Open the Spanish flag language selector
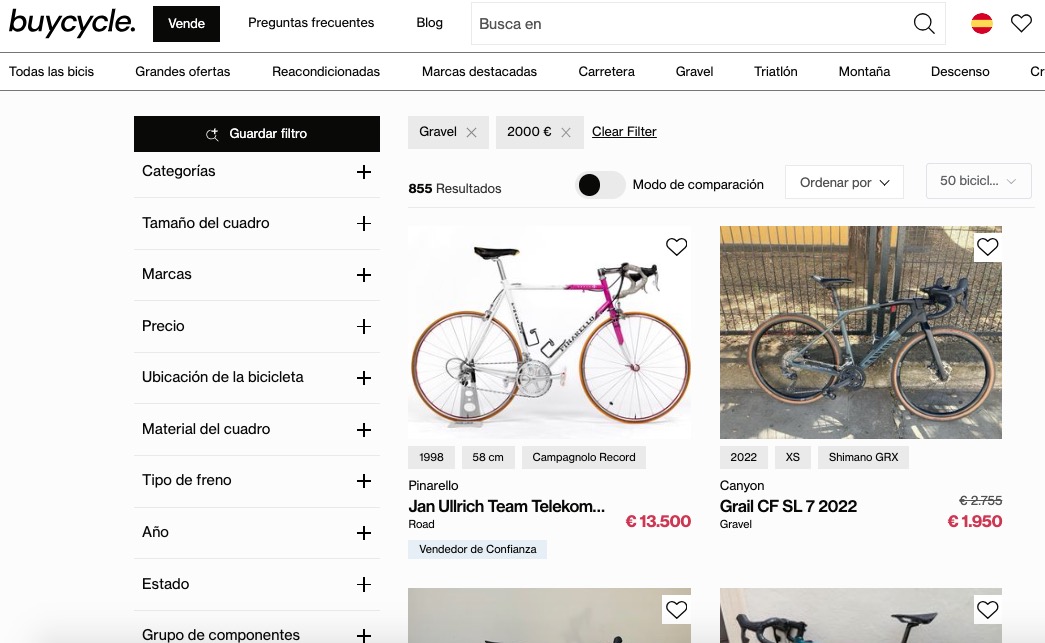1045x643 pixels. pos(982,24)
